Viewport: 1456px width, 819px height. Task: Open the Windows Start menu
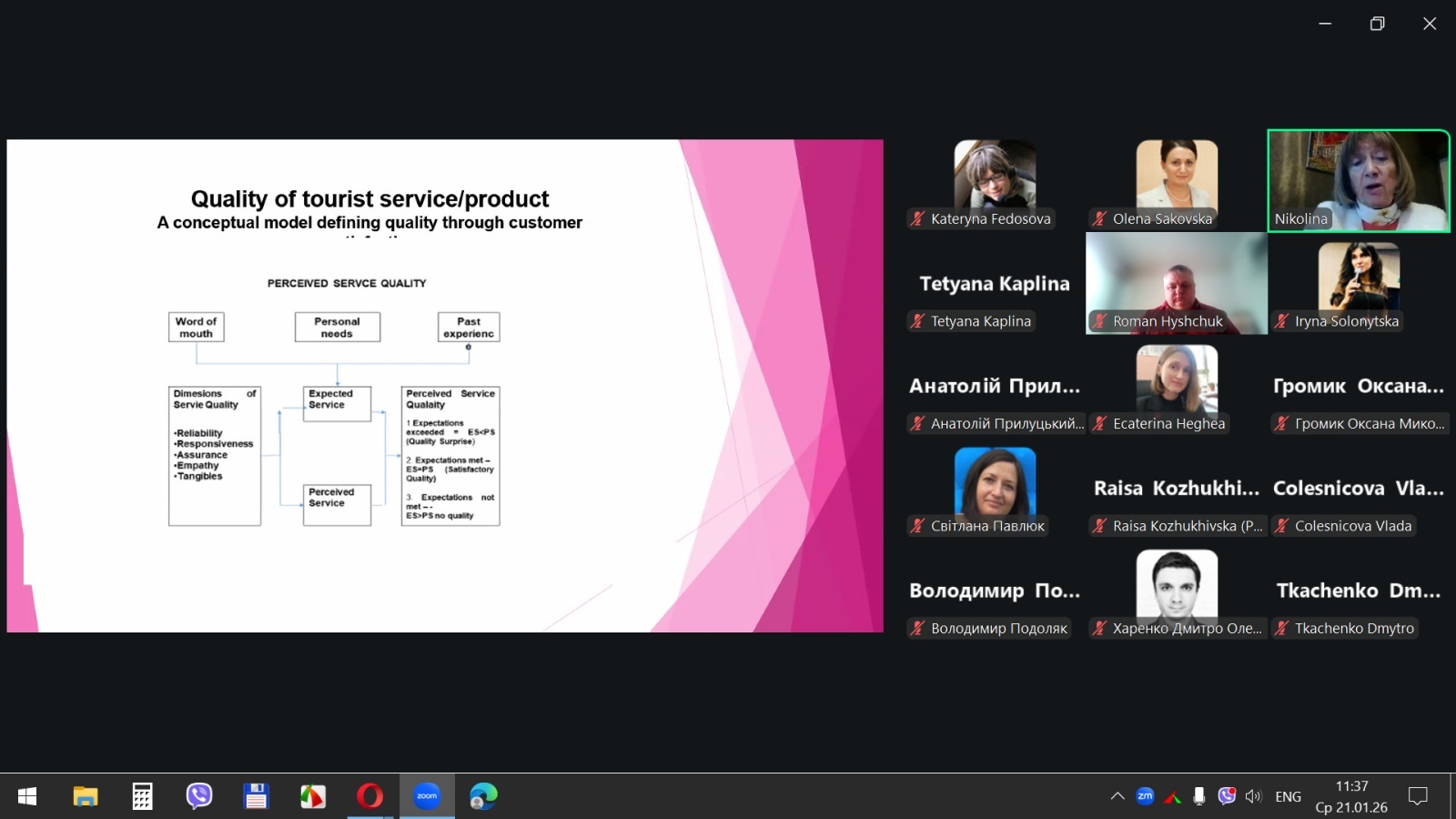coord(27,796)
